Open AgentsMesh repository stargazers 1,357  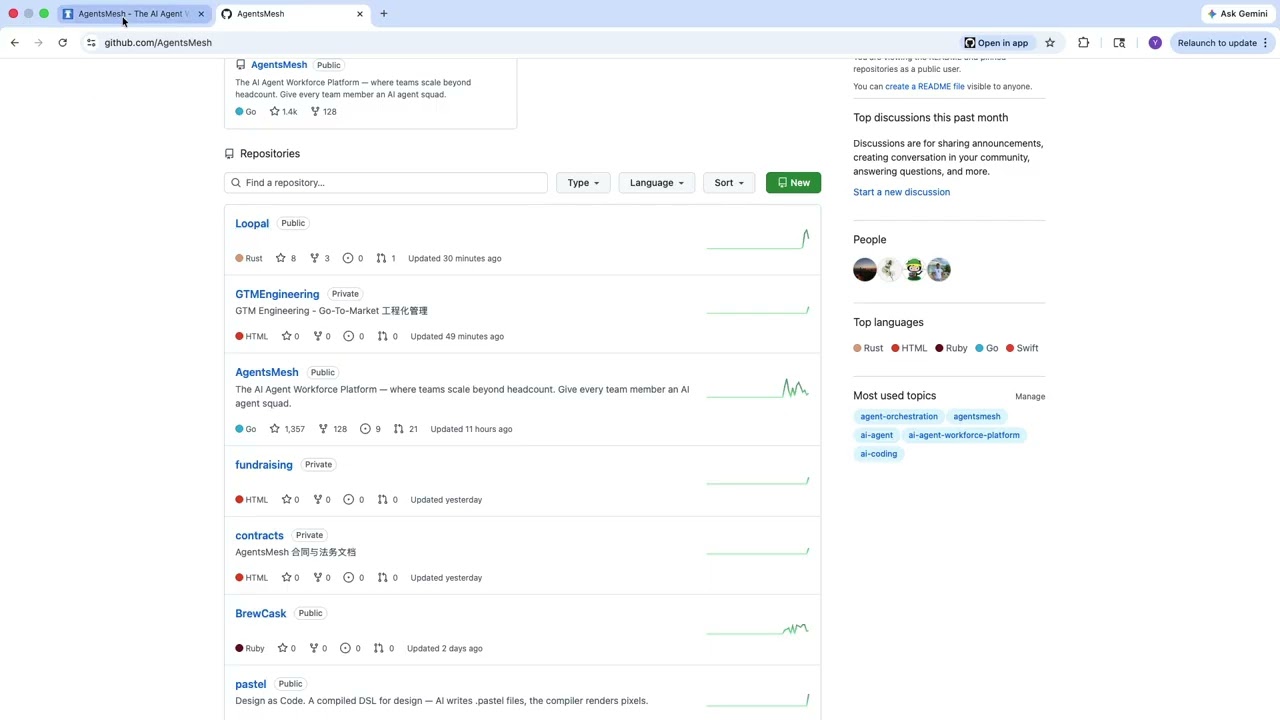point(287,429)
